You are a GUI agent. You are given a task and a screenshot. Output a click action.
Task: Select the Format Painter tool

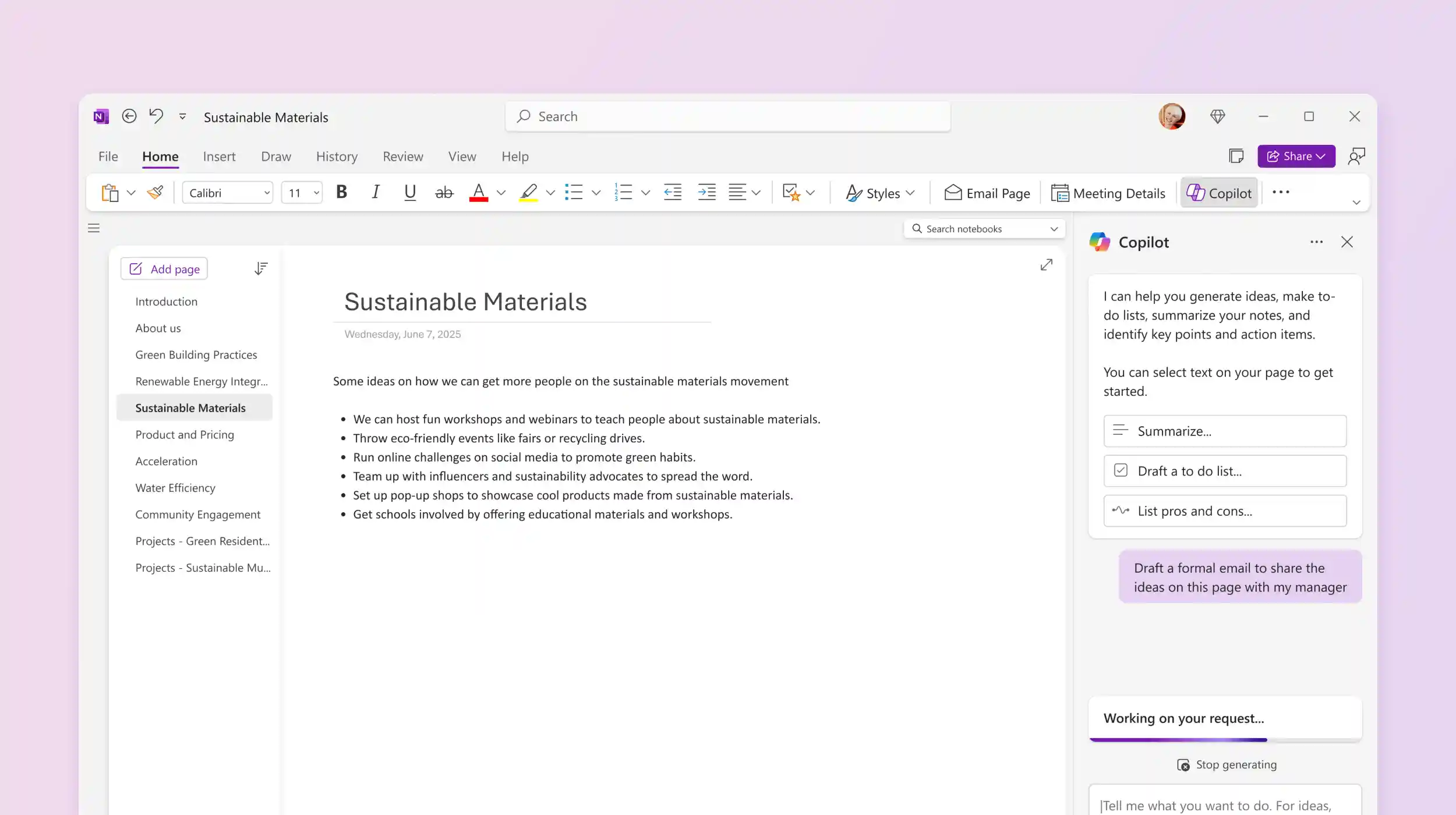click(x=155, y=193)
